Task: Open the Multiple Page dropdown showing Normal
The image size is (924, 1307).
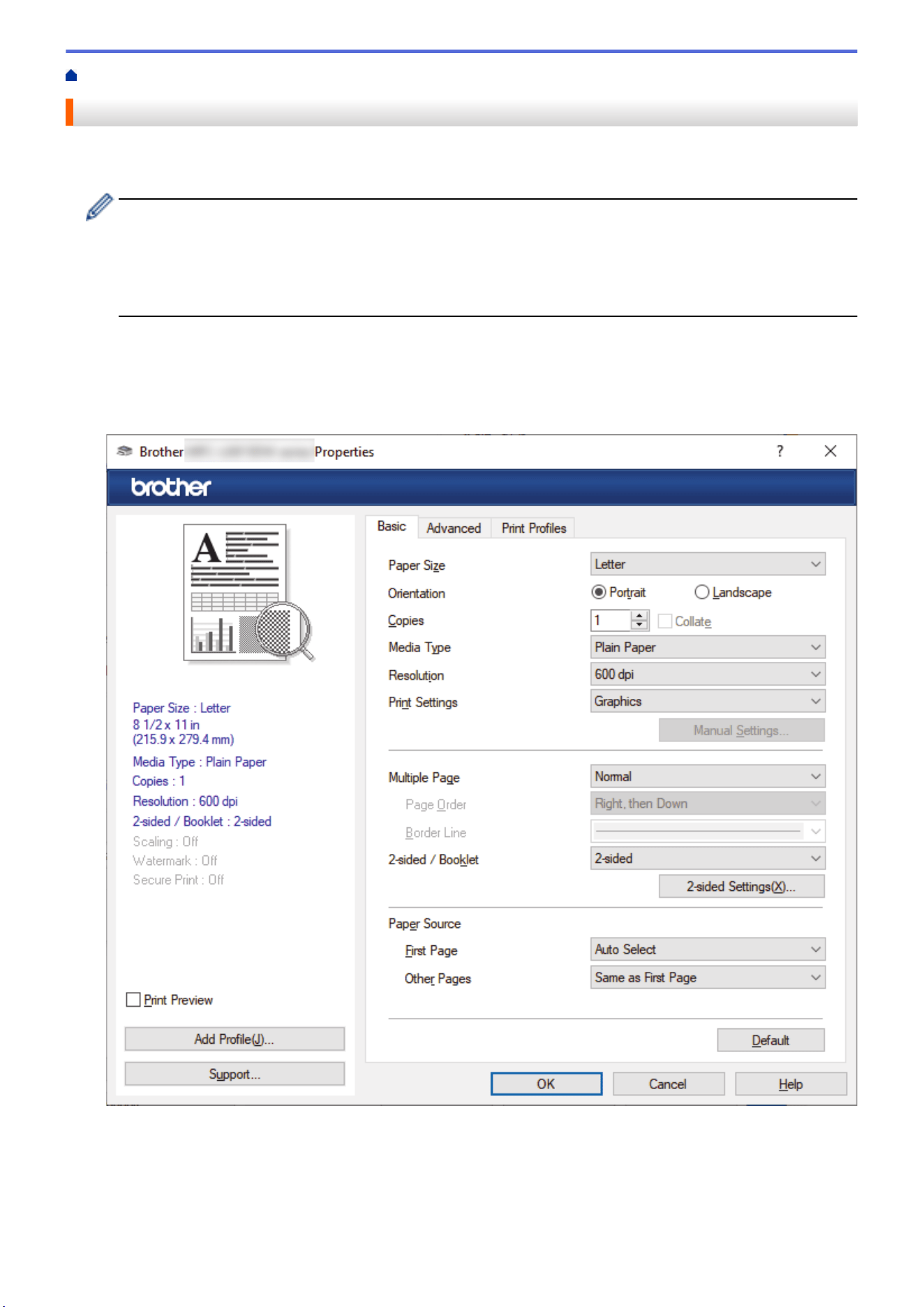Action: tap(708, 776)
